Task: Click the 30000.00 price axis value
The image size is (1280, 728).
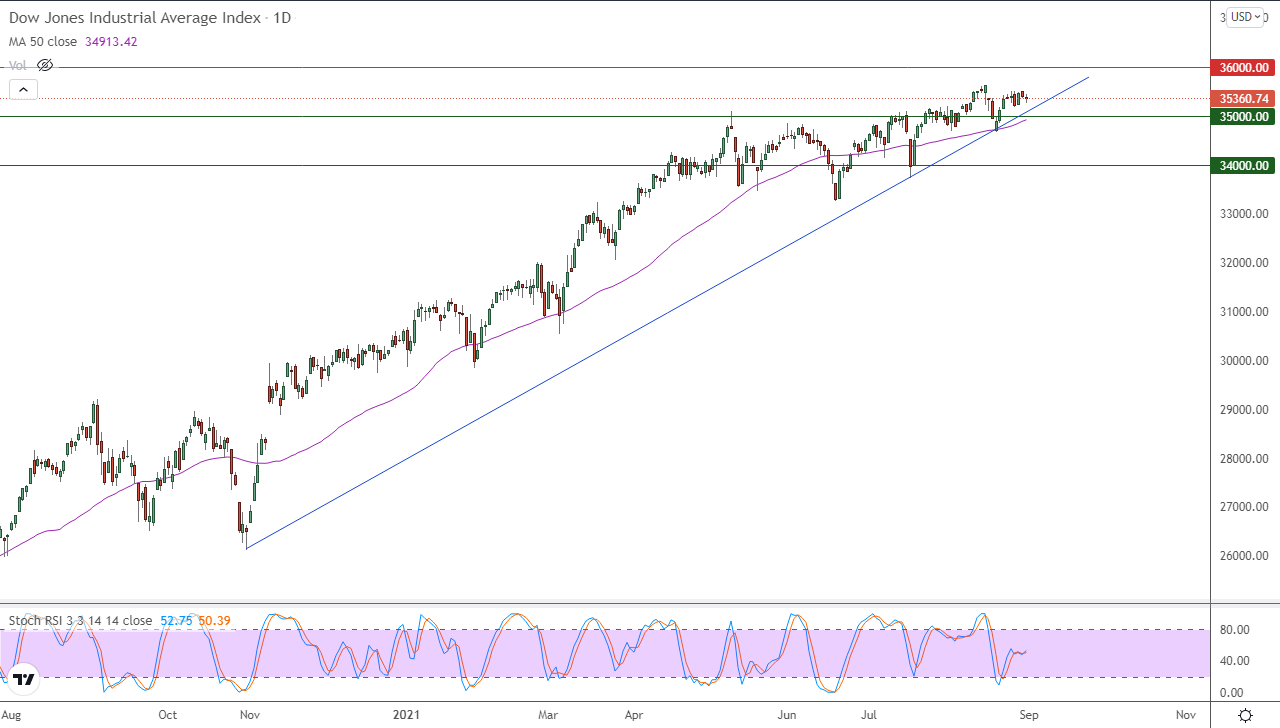Action: pos(1245,361)
